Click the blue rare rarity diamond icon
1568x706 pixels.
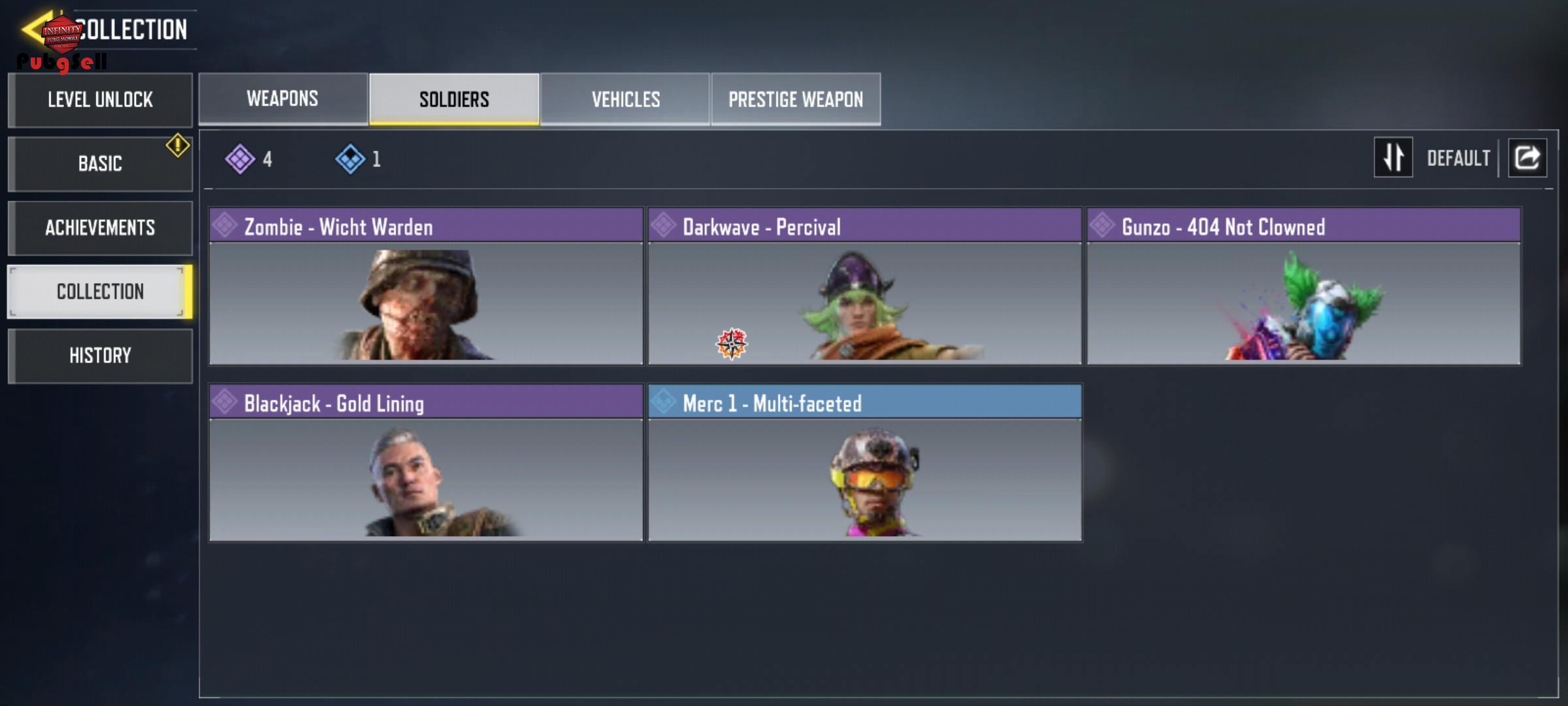coord(350,159)
